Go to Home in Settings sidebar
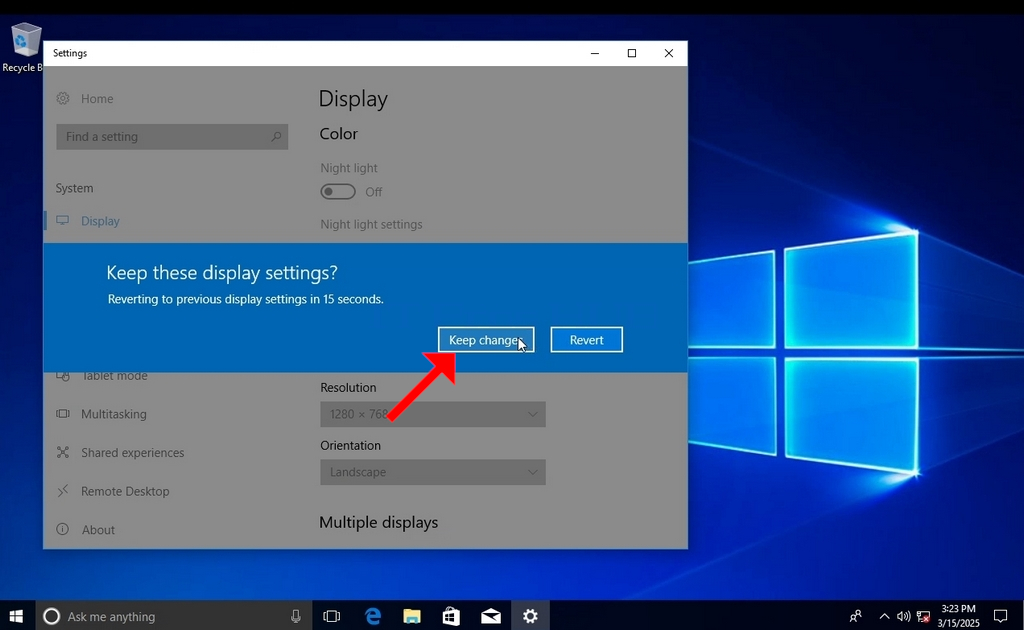Image resolution: width=1024 pixels, height=630 pixels. [x=97, y=99]
